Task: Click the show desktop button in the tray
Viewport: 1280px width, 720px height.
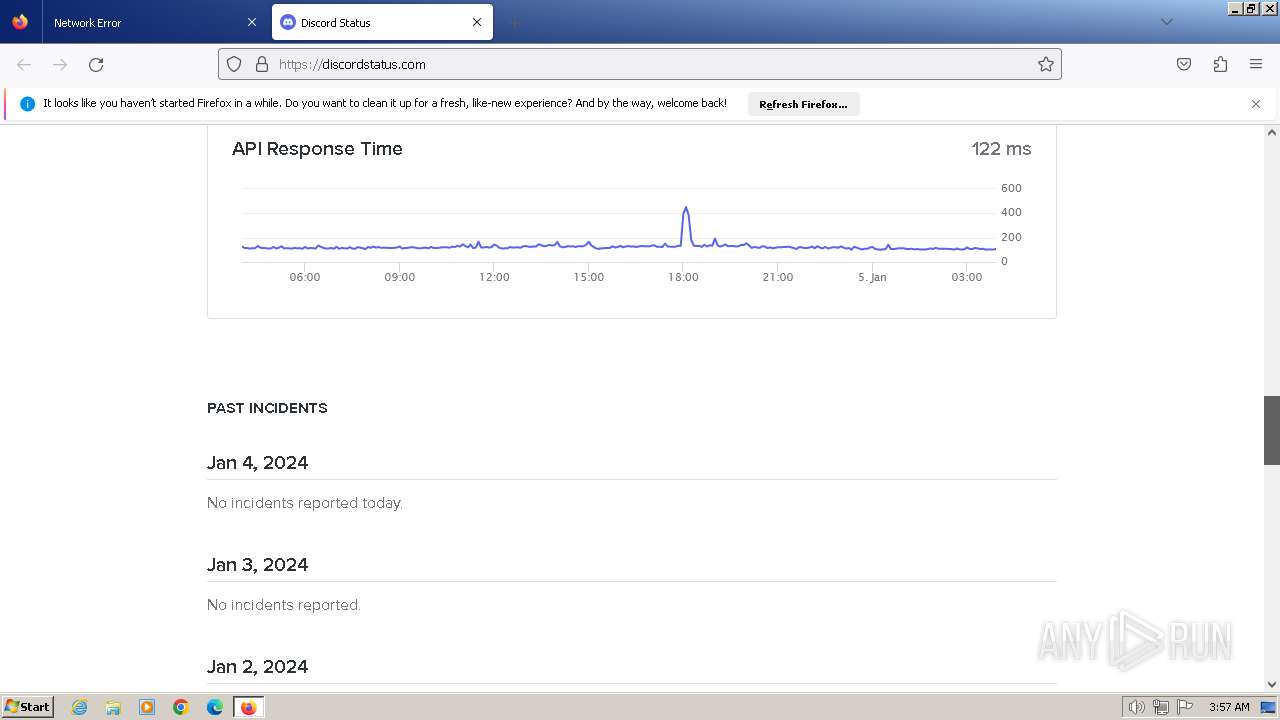Action: [1269, 707]
